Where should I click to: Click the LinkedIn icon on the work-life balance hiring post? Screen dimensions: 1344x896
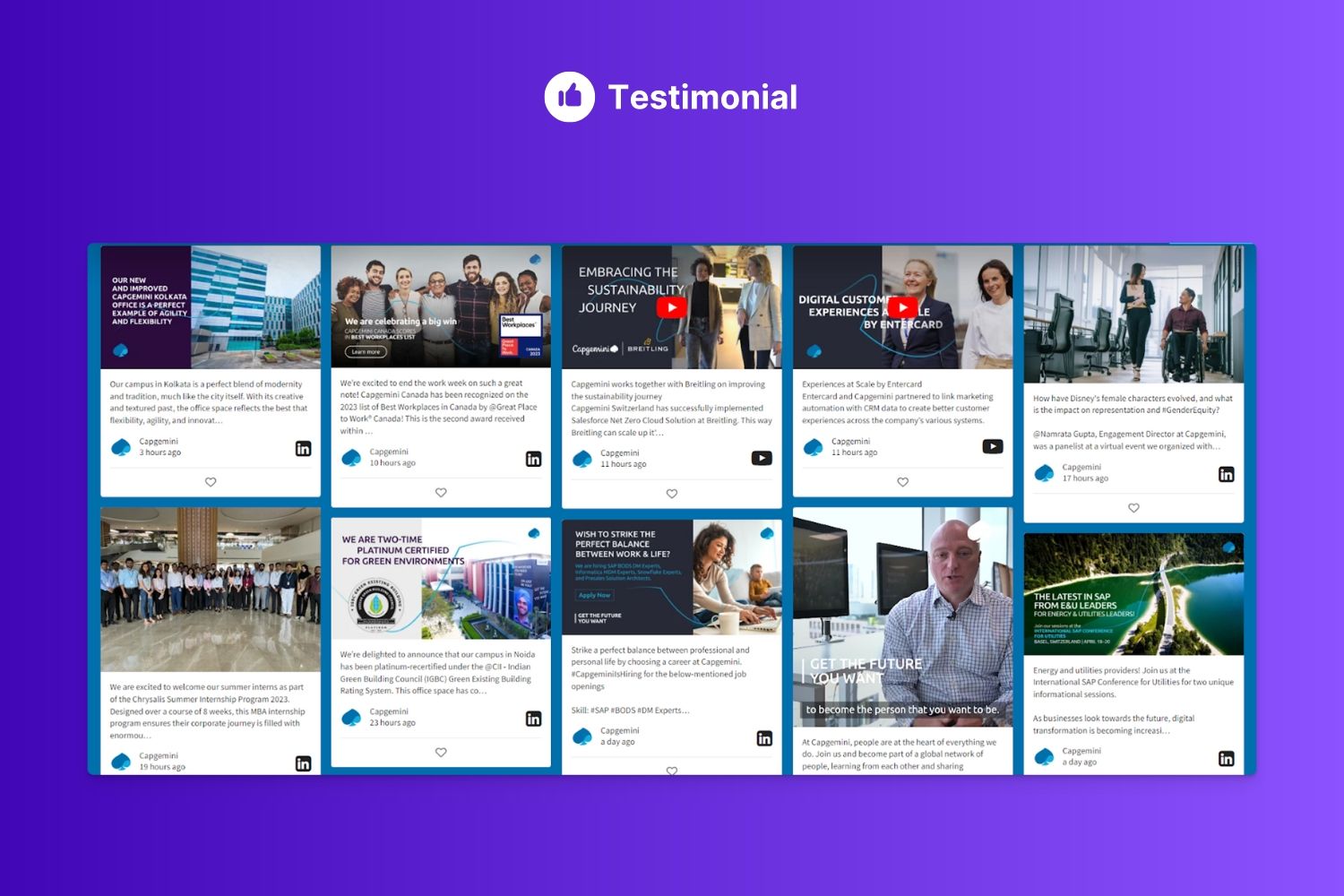[x=765, y=737]
